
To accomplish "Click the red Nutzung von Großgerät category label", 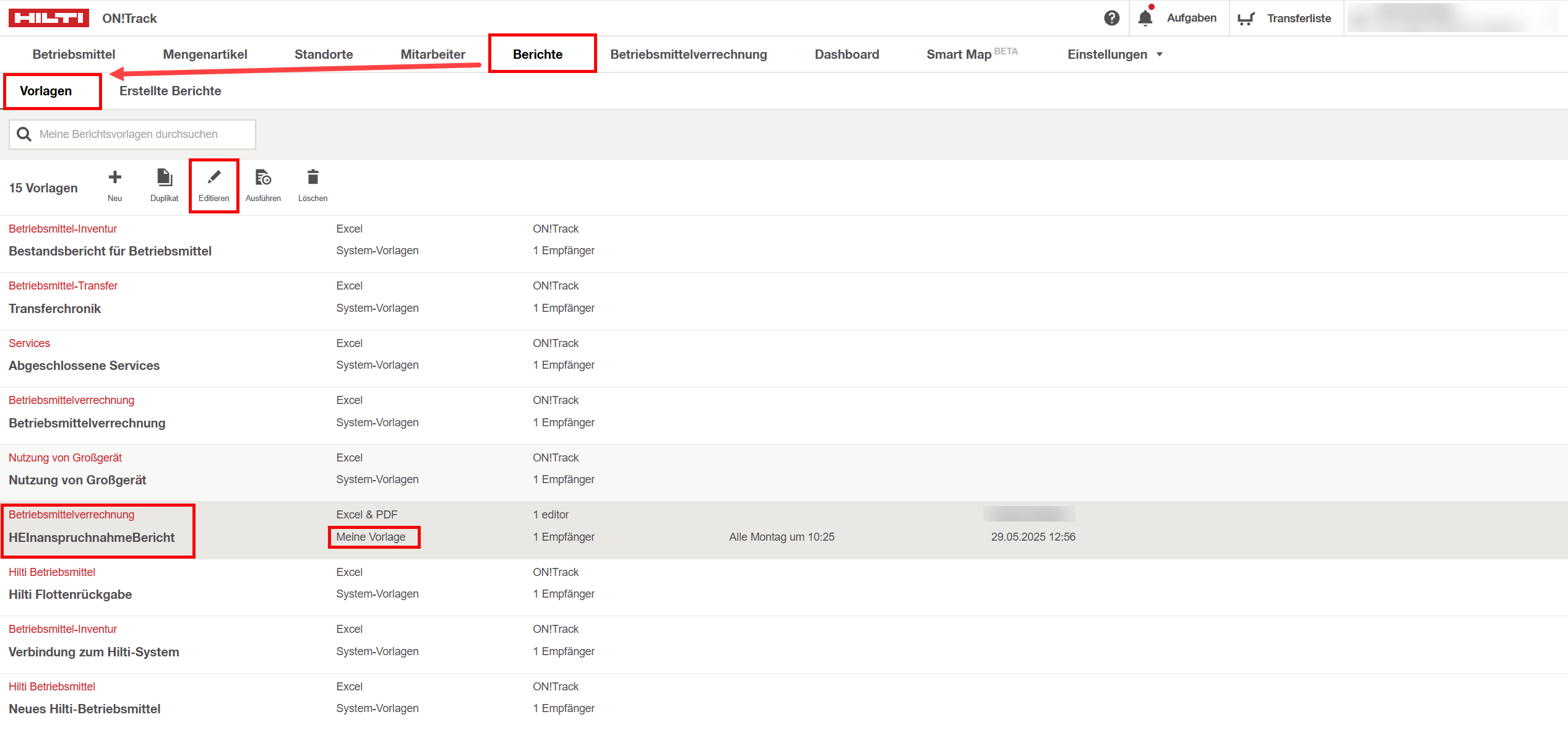I will pyautogui.click(x=65, y=458).
